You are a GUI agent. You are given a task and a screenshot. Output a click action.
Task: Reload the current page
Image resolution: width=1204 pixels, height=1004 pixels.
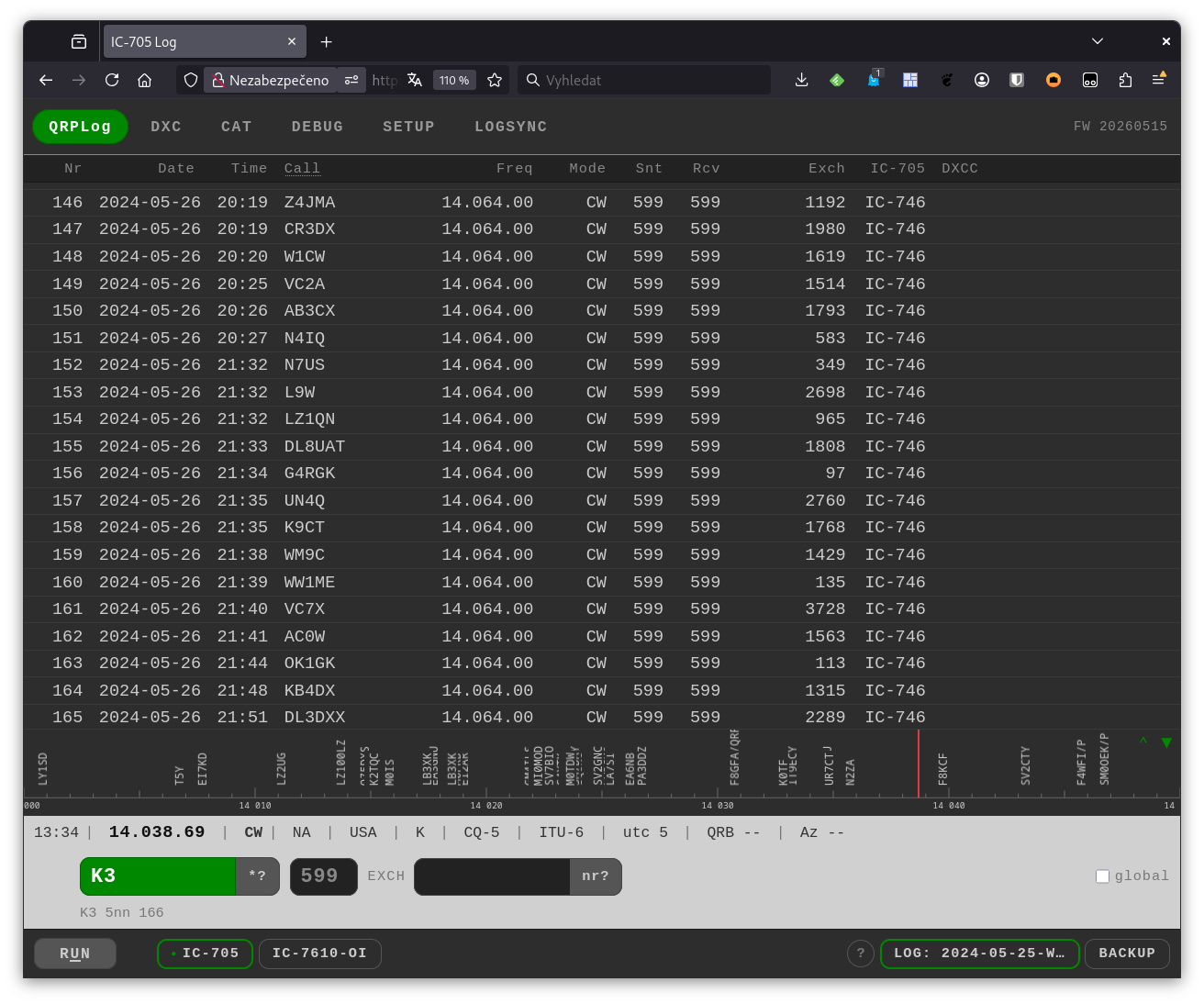click(x=112, y=81)
